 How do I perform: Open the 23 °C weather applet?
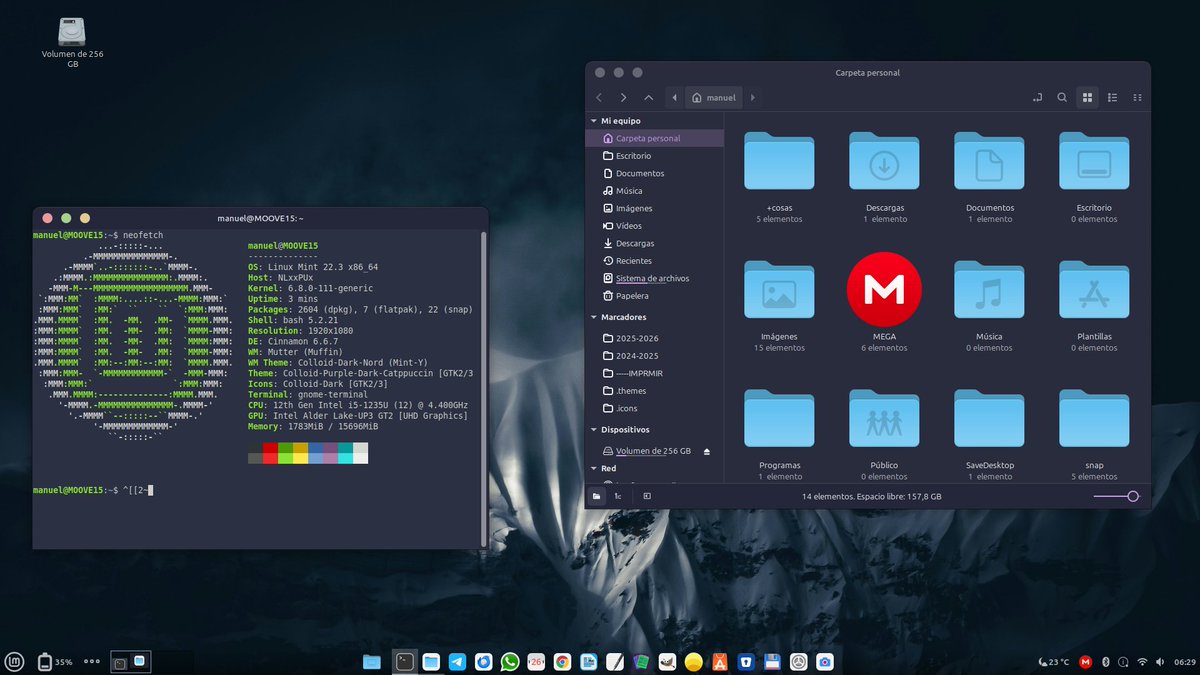pyautogui.click(x=1053, y=662)
